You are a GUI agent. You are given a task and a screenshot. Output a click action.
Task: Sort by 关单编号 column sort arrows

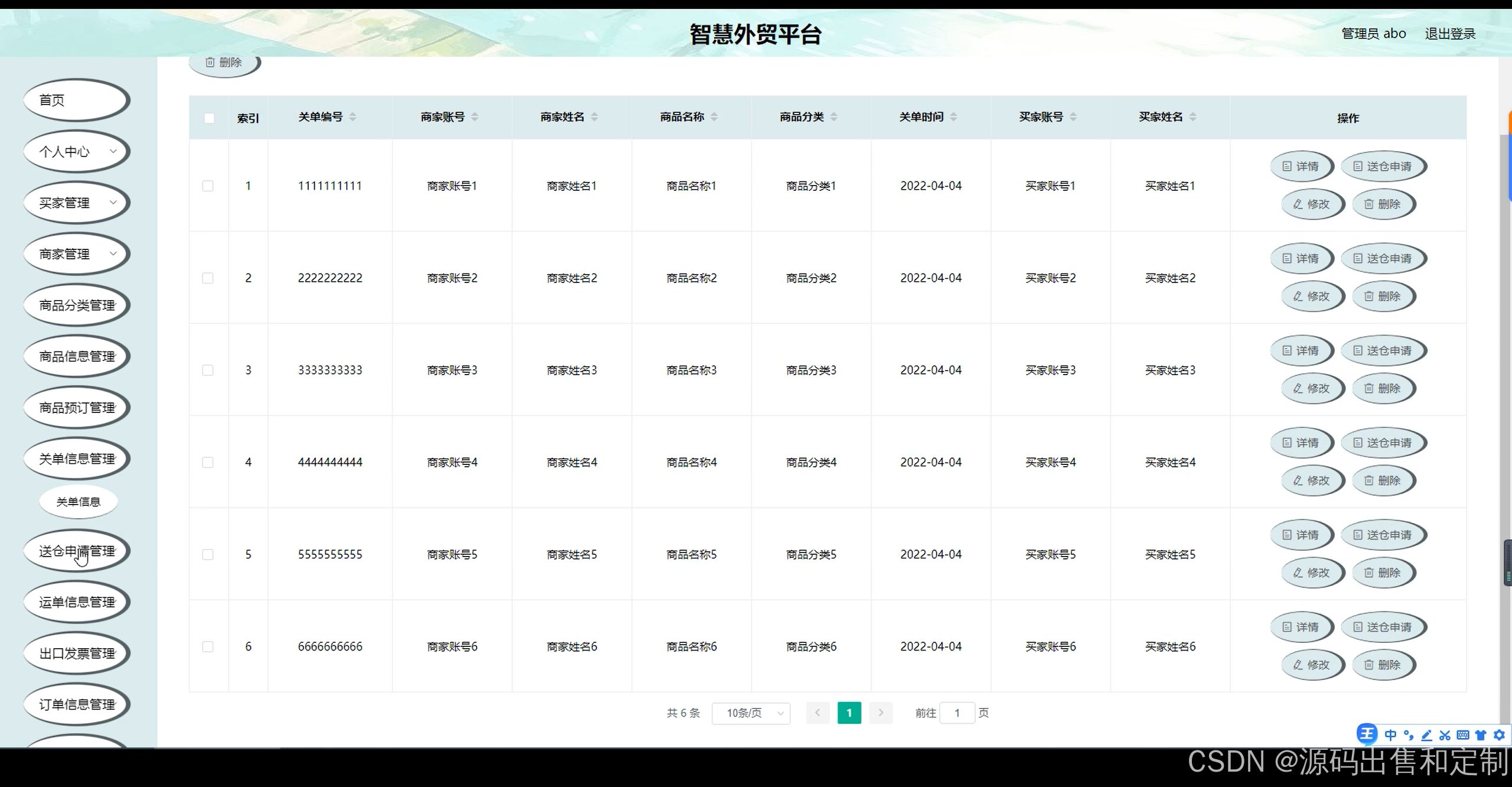pos(353,117)
